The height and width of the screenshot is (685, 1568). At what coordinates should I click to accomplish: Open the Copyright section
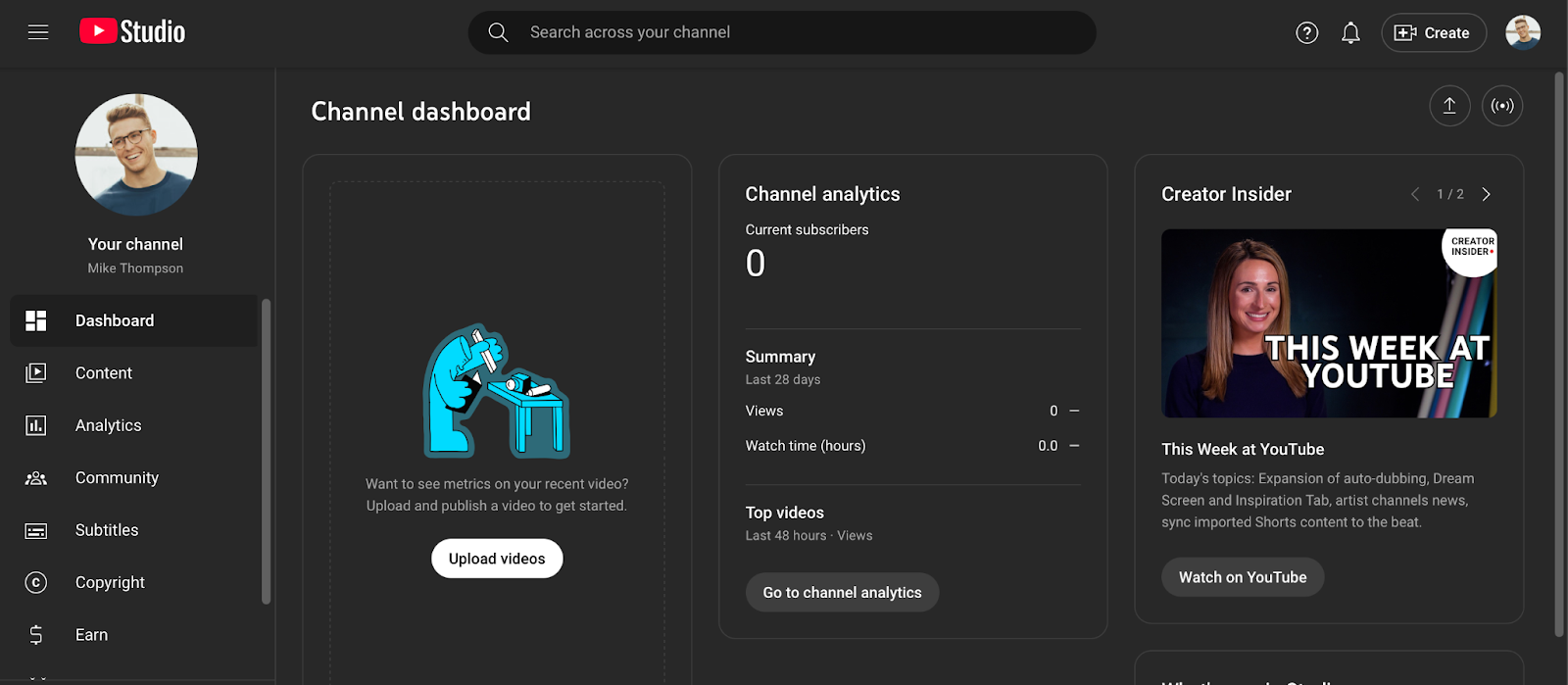134,582
